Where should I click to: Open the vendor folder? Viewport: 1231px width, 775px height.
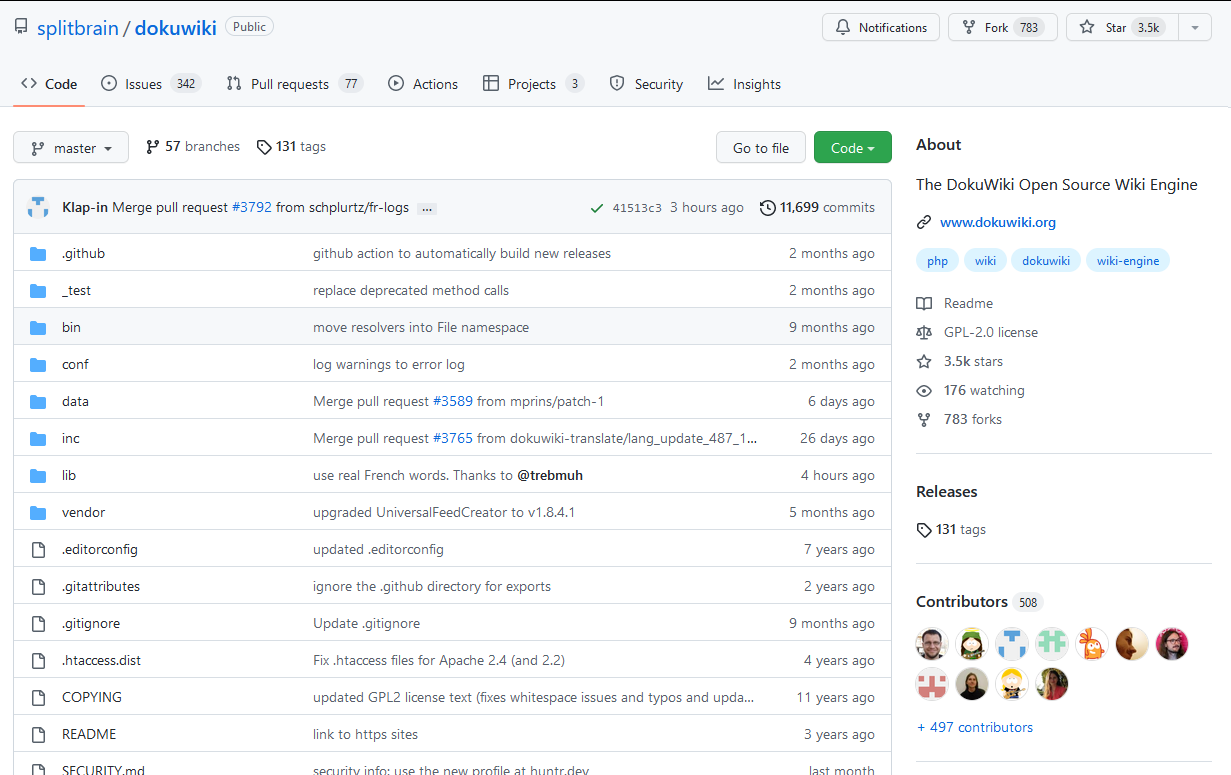[83, 512]
